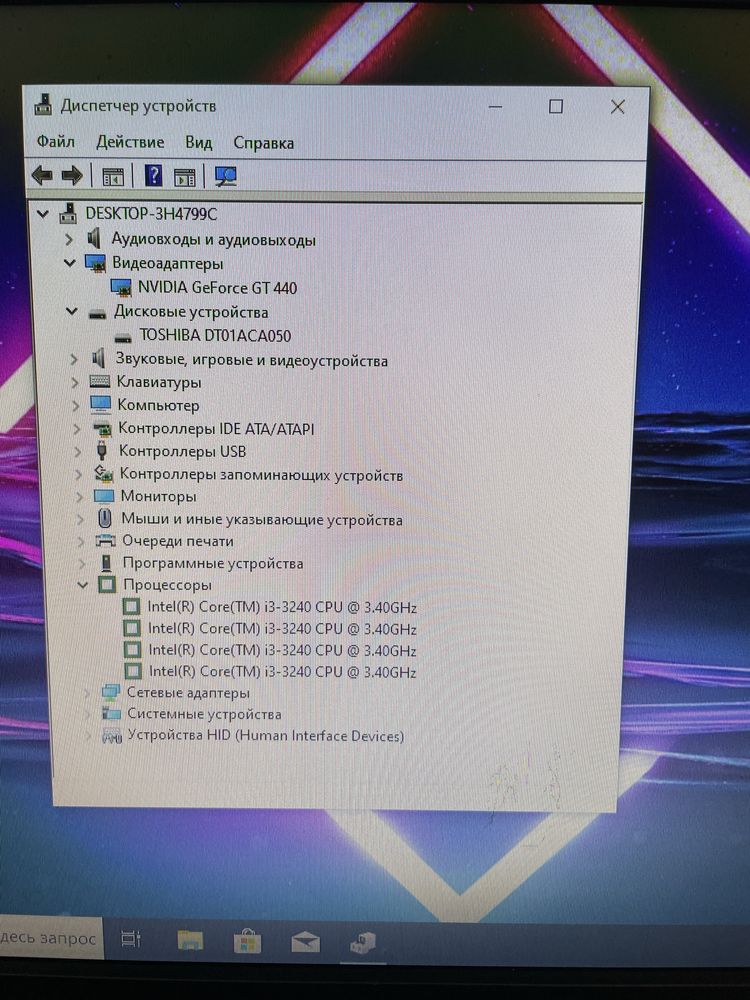Viewport: 750px width, 1000px height.
Task: Open Mail app from the taskbar
Action: coord(305,941)
